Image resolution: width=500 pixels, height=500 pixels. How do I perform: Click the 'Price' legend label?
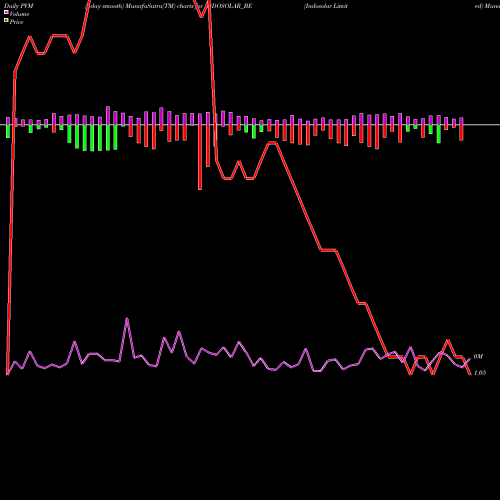(16, 22)
